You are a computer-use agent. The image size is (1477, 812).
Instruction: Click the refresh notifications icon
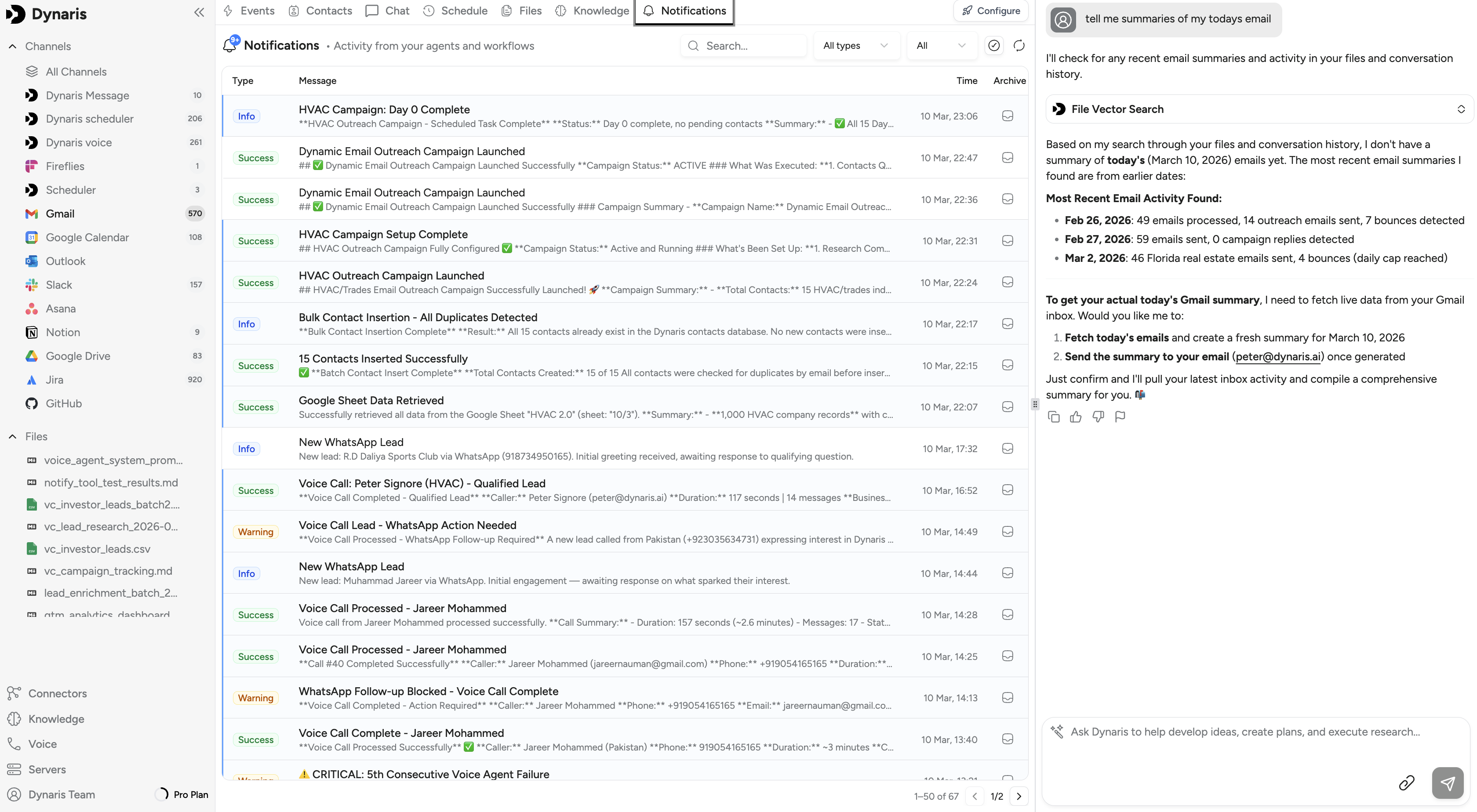pos(1019,46)
